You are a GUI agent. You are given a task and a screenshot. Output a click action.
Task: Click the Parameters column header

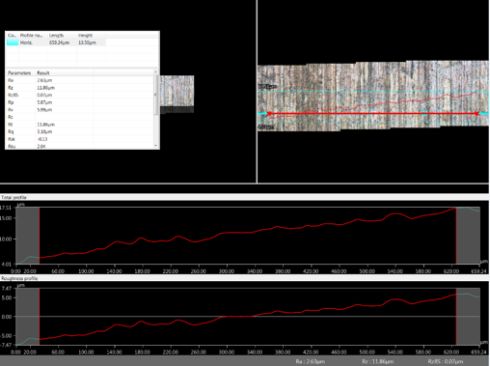pos(19,73)
